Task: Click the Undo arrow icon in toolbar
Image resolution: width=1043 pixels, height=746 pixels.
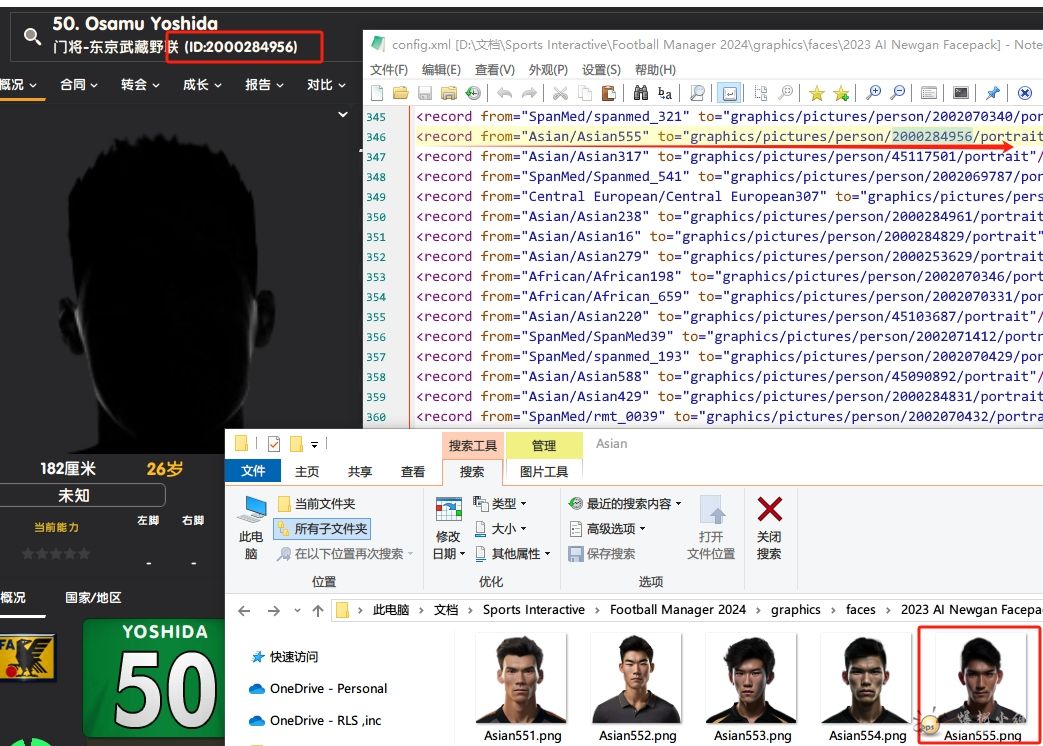Action: tap(504, 93)
